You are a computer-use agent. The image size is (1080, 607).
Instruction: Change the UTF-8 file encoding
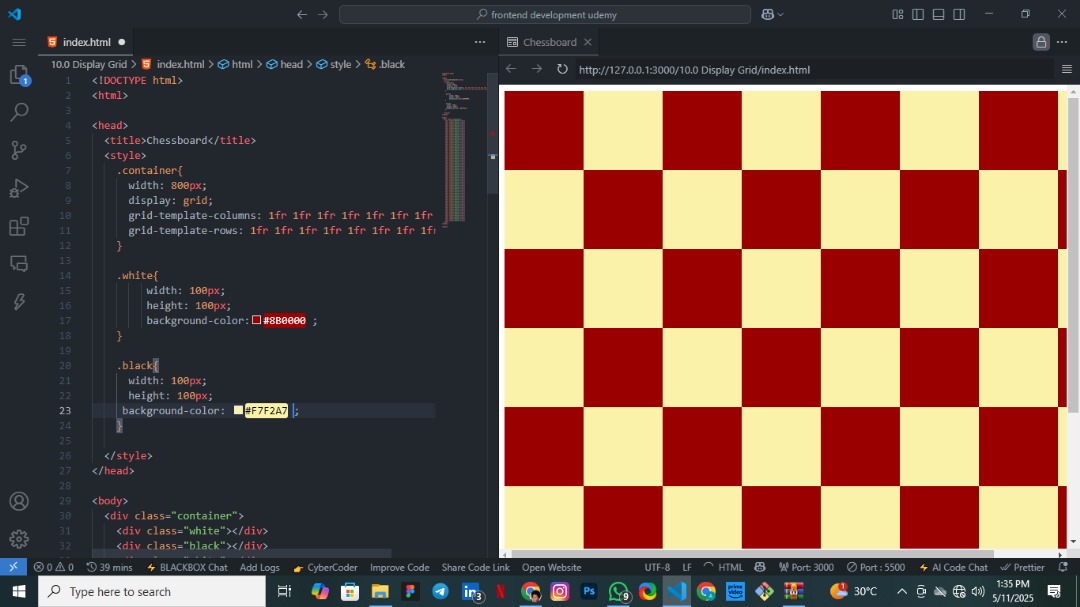click(657, 567)
